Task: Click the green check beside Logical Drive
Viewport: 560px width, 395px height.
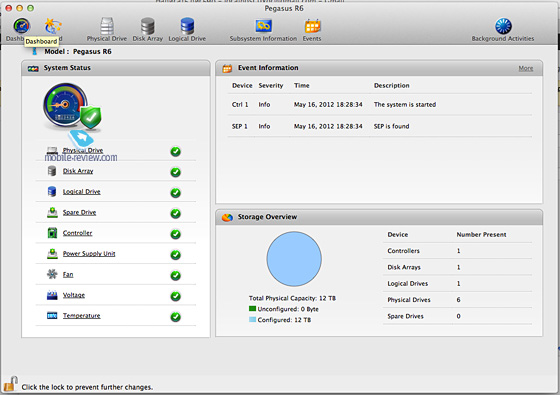Action: (175, 193)
